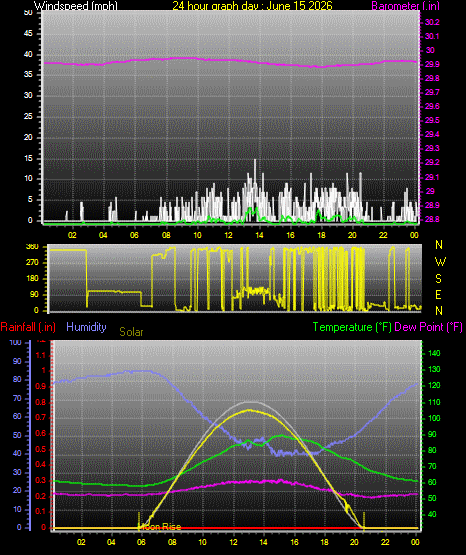Click the 24 hour graph day title

click(252, 6)
